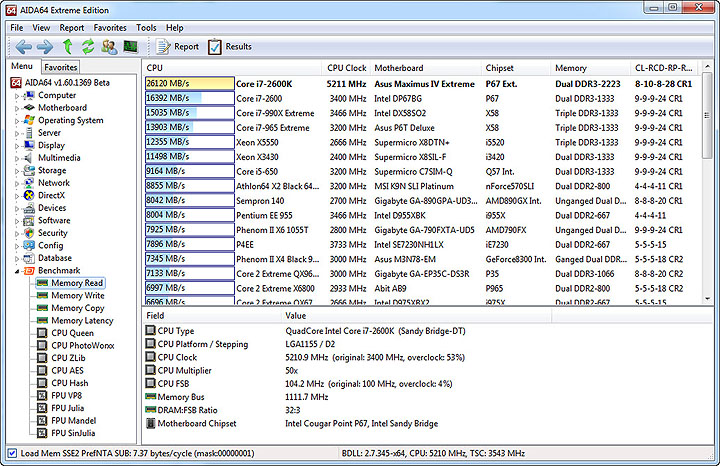Select the FPU Julia benchmark icon

tap(42, 408)
